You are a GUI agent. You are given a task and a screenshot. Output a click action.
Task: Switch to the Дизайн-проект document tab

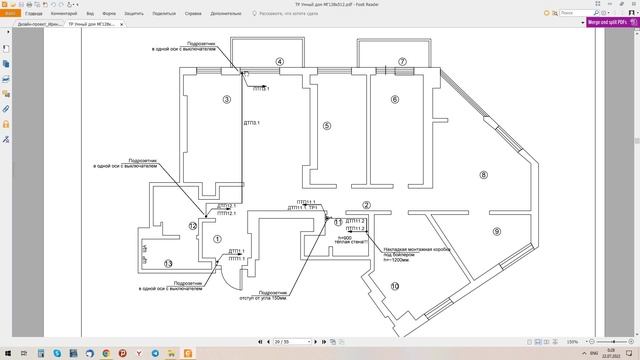pos(40,24)
